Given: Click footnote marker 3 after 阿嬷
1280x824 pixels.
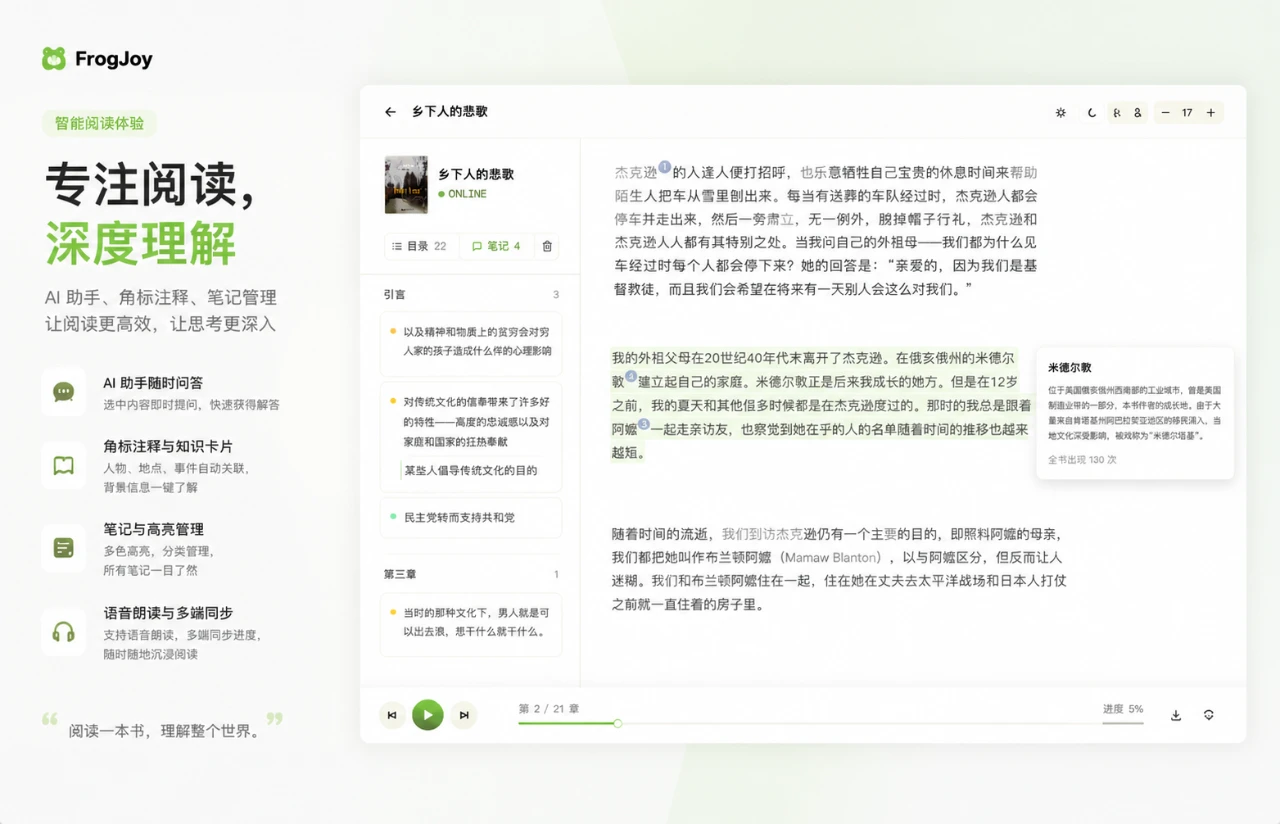Looking at the screenshot, I should coord(644,425).
